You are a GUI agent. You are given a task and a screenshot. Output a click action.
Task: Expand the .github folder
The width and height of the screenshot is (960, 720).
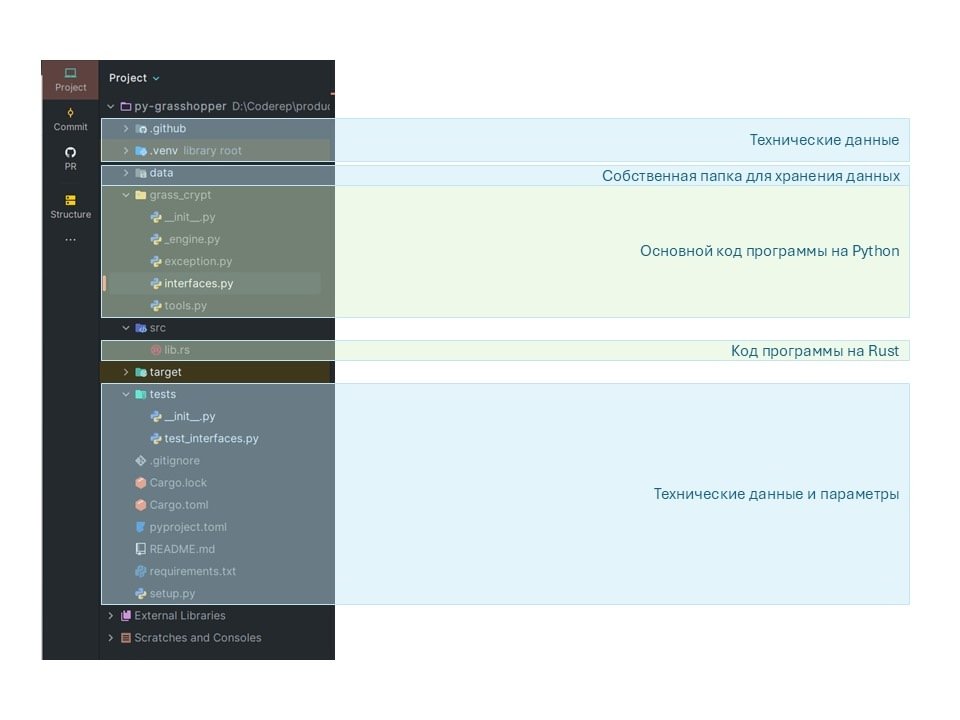(x=126, y=129)
